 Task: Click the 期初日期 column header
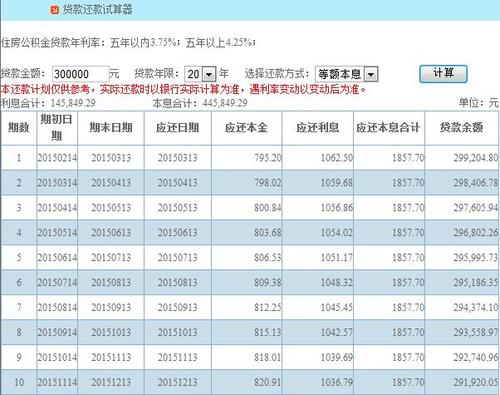[x=57, y=127]
